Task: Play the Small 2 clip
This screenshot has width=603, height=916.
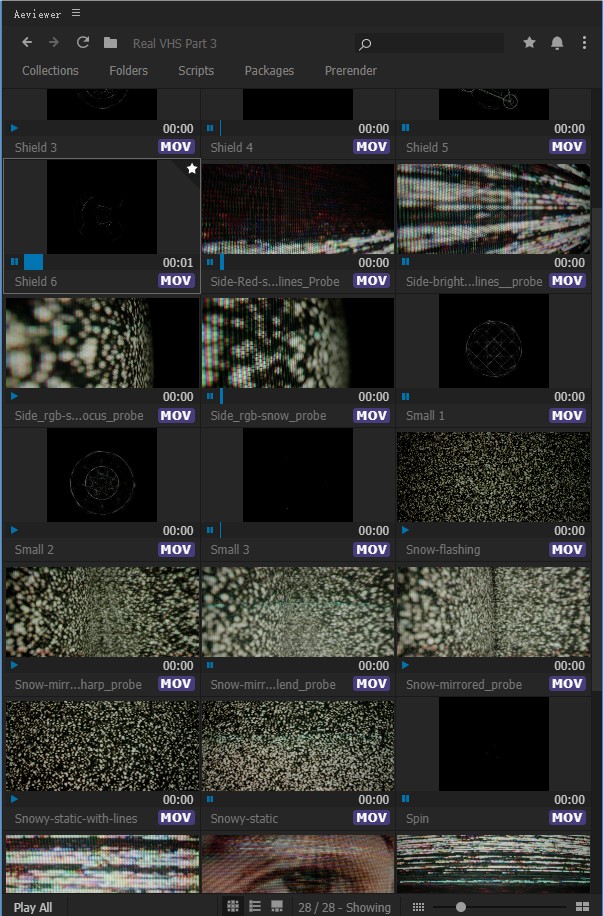Action: tap(15, 530)
